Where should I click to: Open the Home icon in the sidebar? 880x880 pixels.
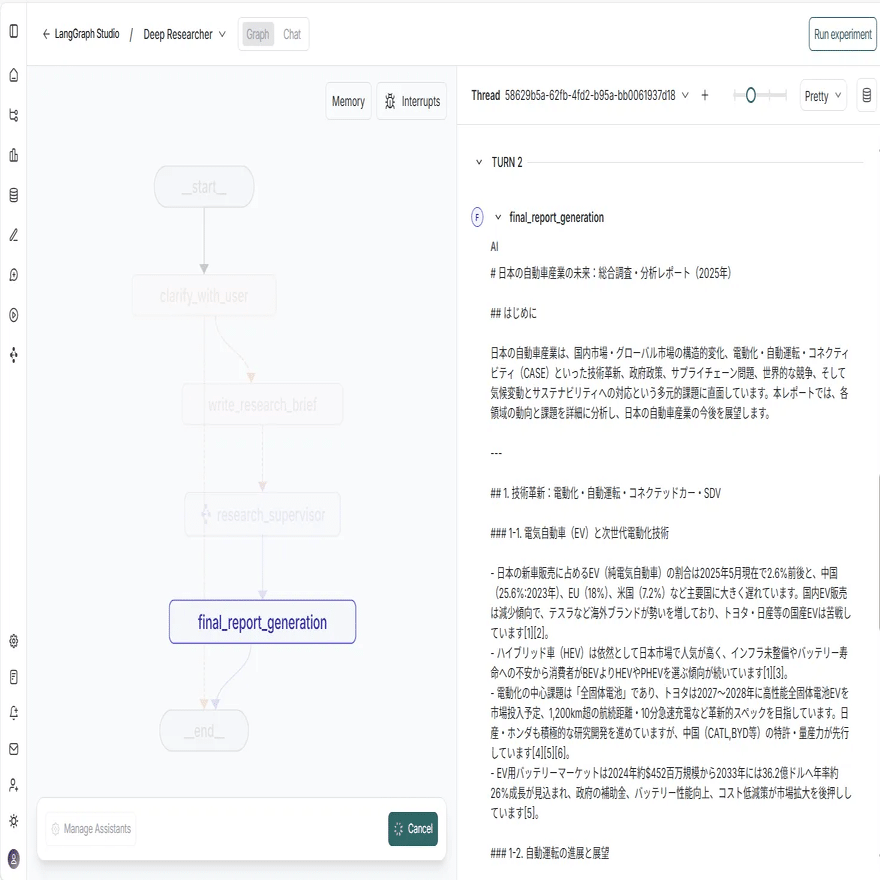click(x=14, y=75)
